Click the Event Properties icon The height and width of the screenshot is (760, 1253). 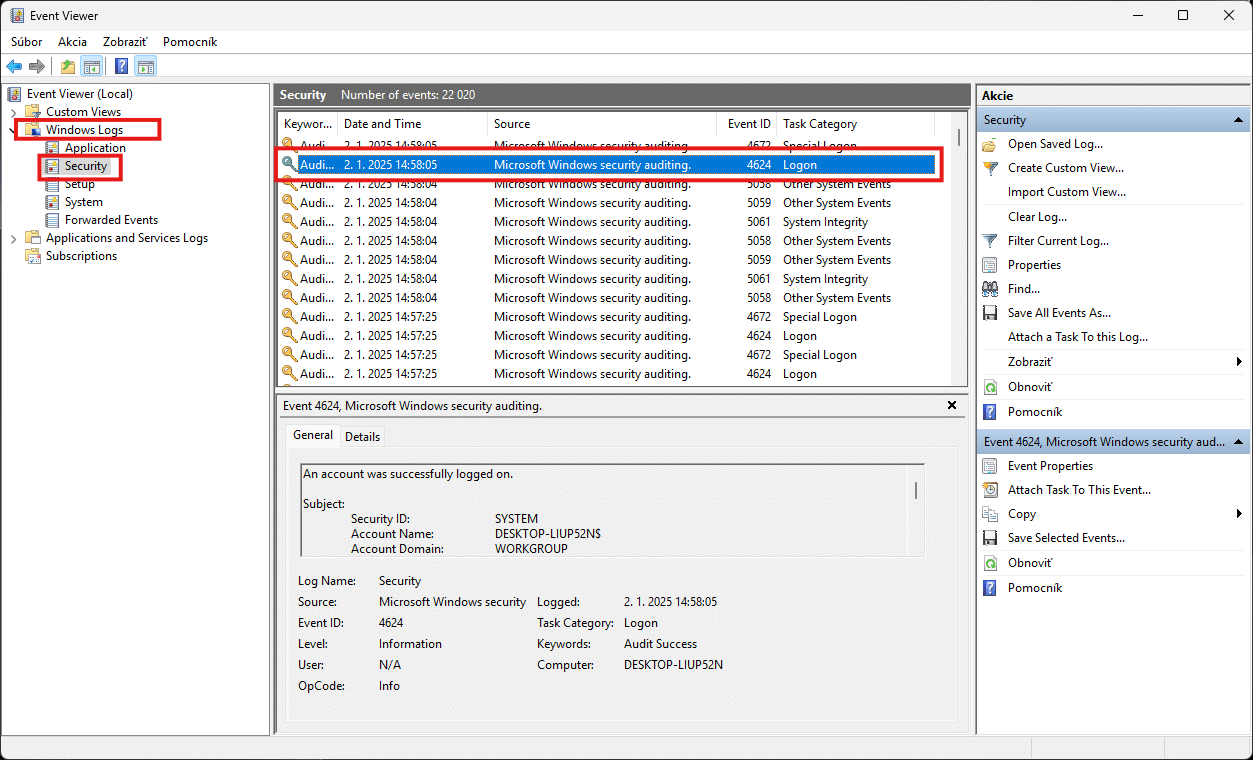[990, 466]
